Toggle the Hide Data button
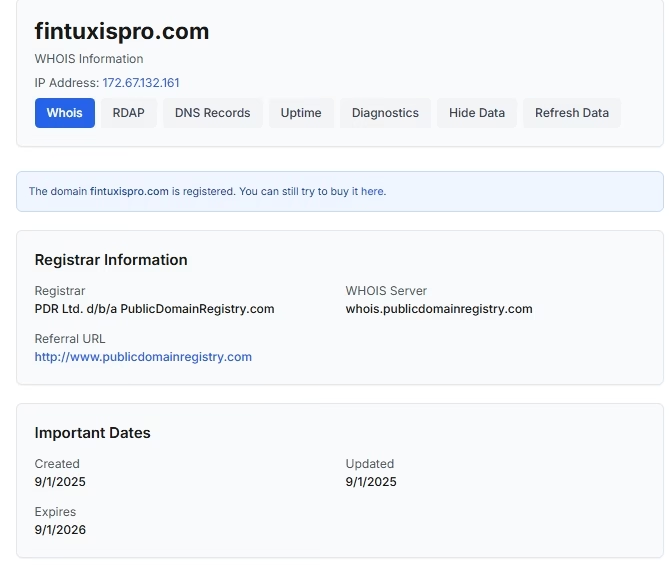Image resolution: width=669 pixels, height=566 pixels. pyautogui.click(x=477, y=113)
